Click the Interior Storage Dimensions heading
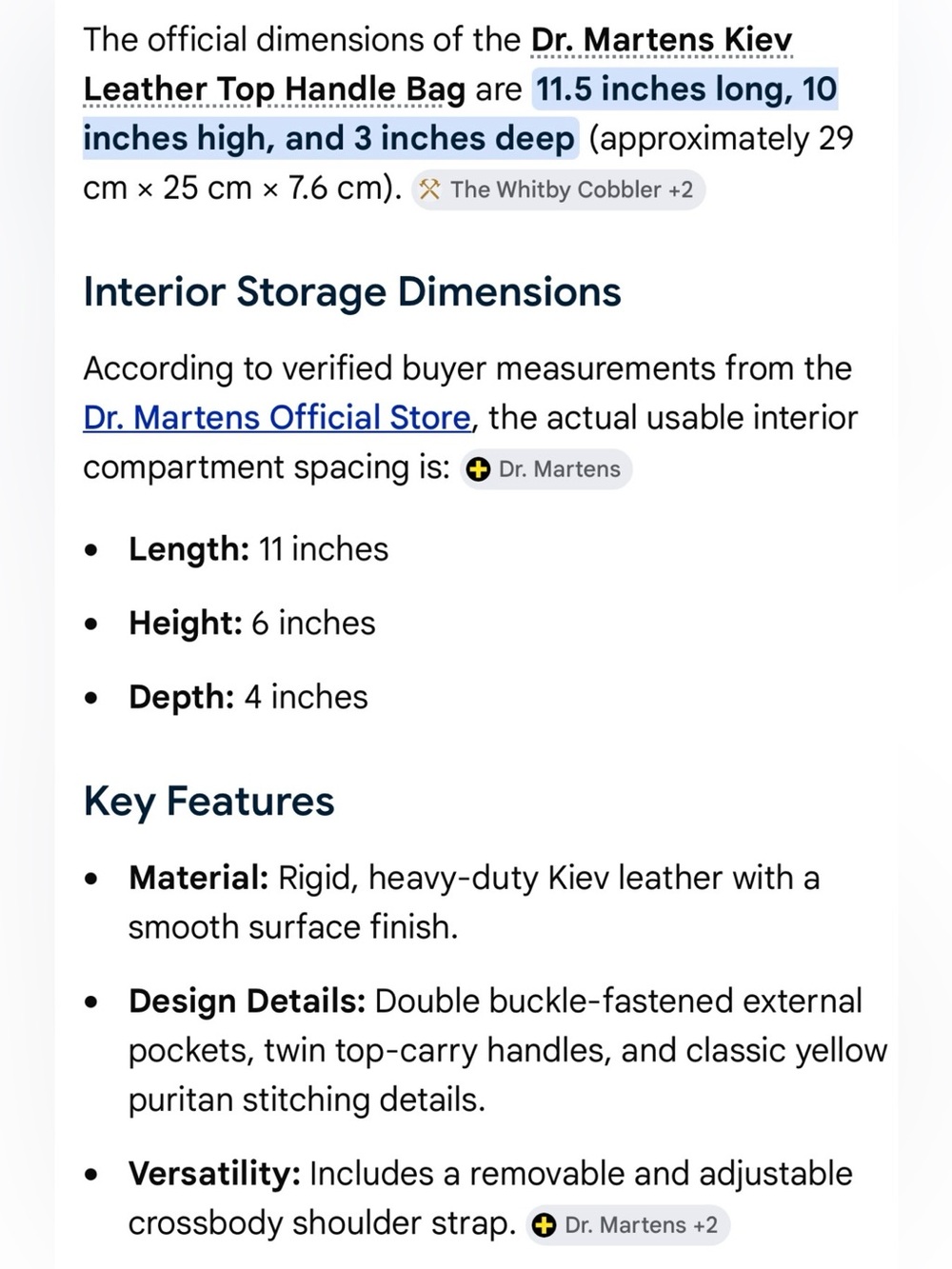Screen dimensions: 952x1269 pyautogui.click(x=352, y=292)
